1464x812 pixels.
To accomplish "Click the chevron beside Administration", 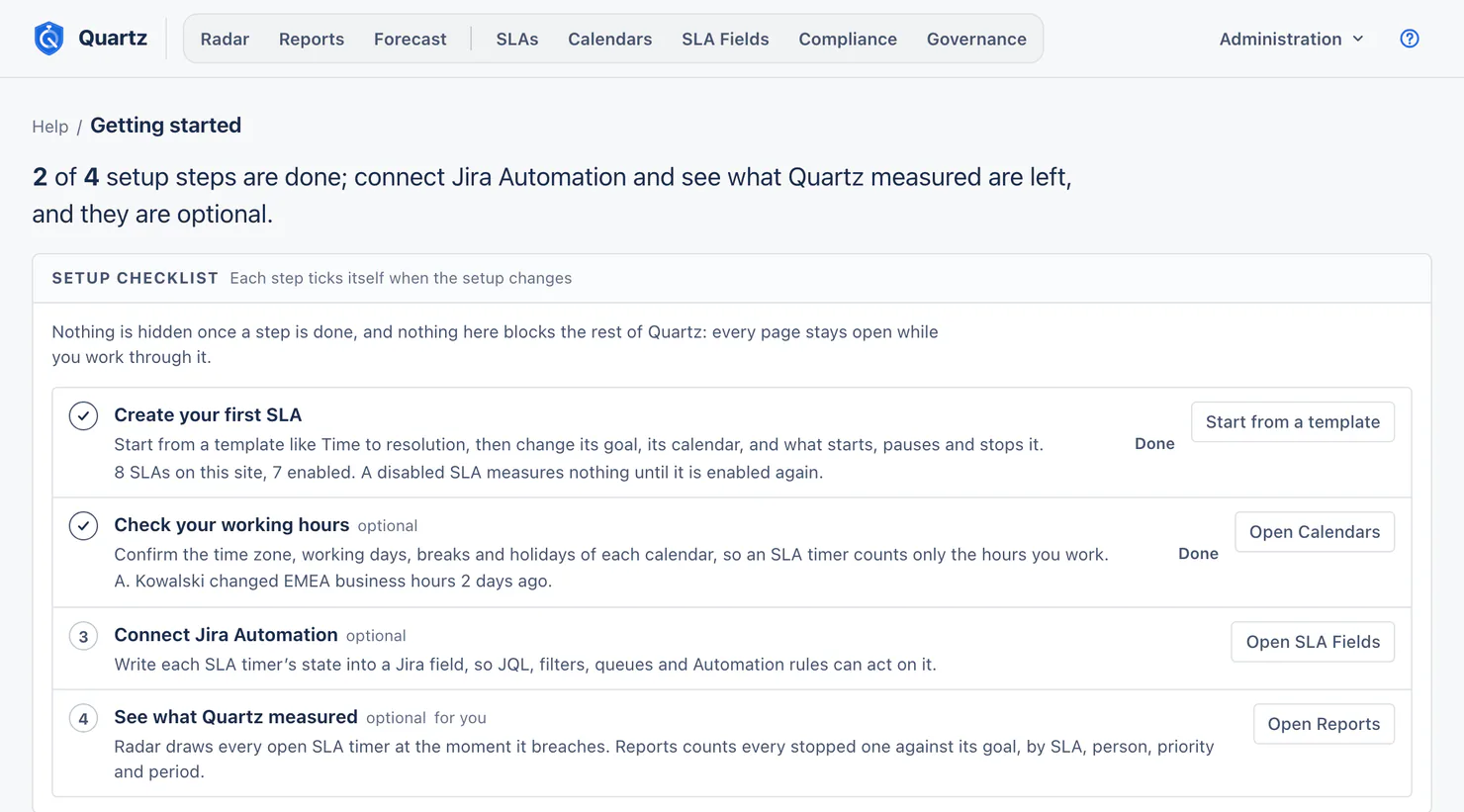I will (1358, 39).
